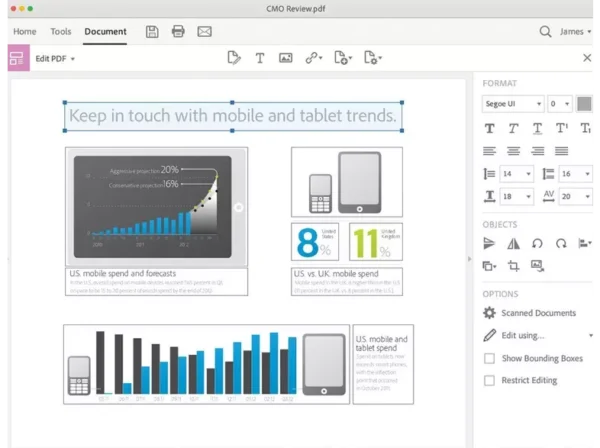
Task: Enable Show Bounding Boxes checkbox
Action: (490, 358)
